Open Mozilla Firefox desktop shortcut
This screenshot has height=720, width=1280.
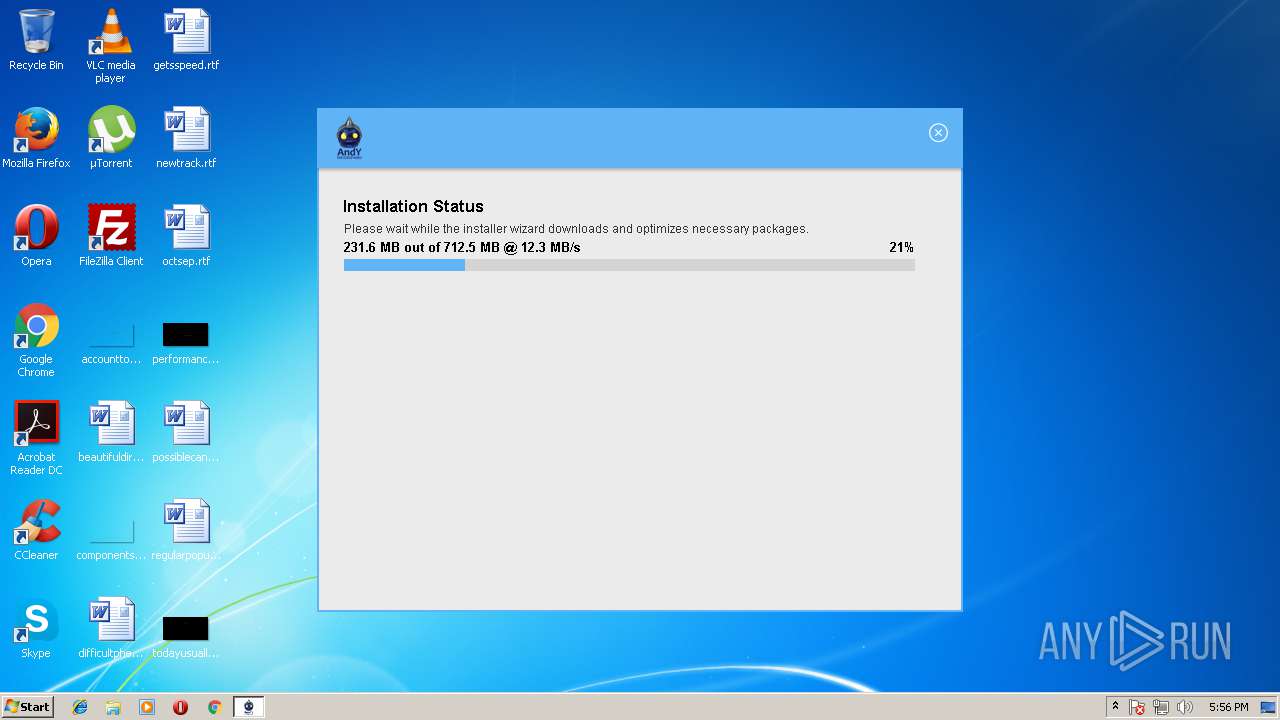pos(36,138)
